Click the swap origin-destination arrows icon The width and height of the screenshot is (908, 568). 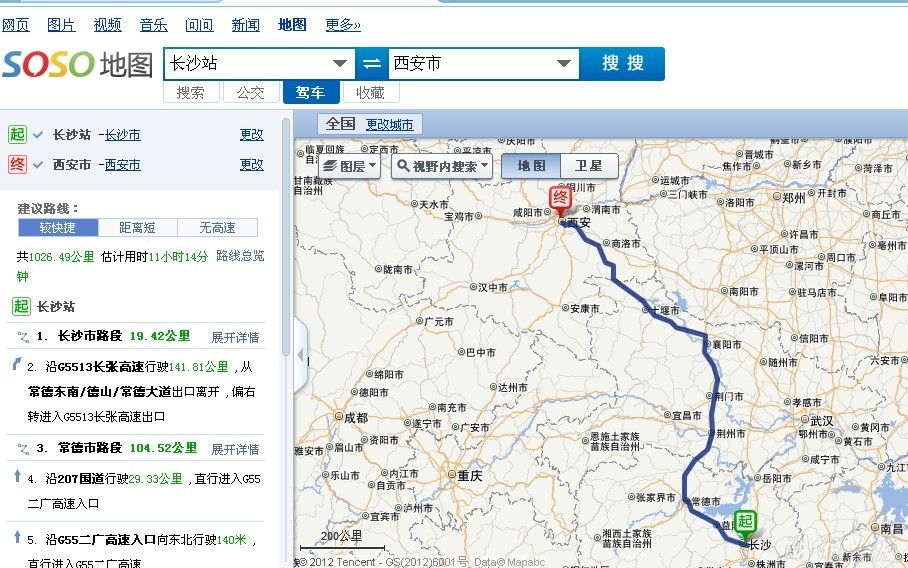[x=372, y=63]
